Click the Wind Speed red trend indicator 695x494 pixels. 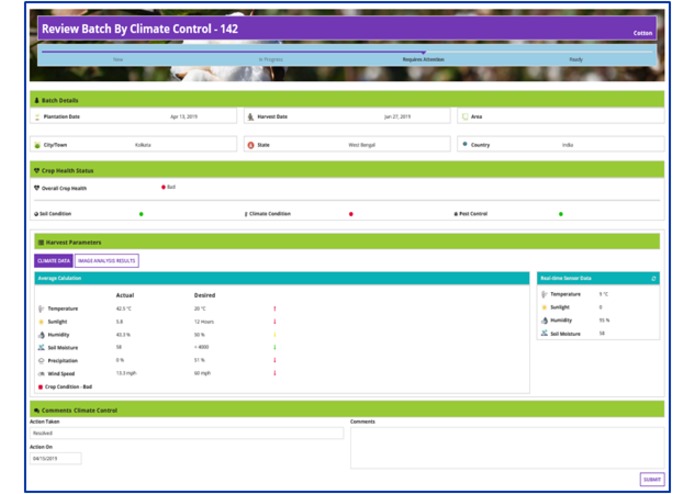coord(275,373)
